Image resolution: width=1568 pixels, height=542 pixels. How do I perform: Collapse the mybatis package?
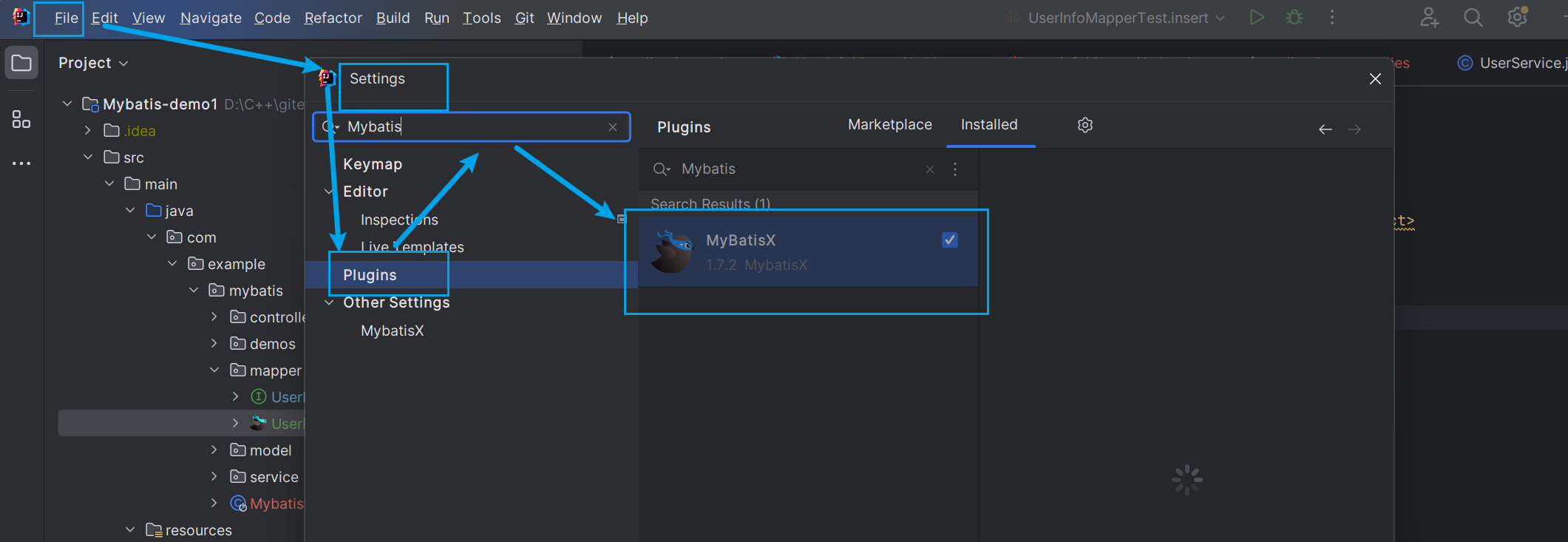tap(194, 290)
